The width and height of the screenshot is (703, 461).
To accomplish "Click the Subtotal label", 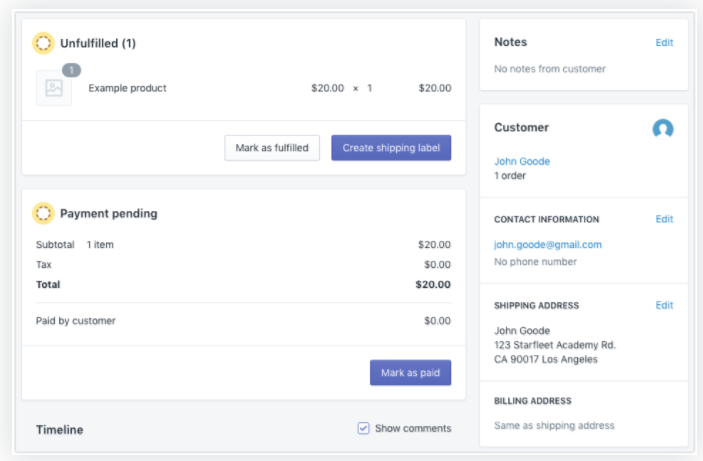I will coord(55,244).
